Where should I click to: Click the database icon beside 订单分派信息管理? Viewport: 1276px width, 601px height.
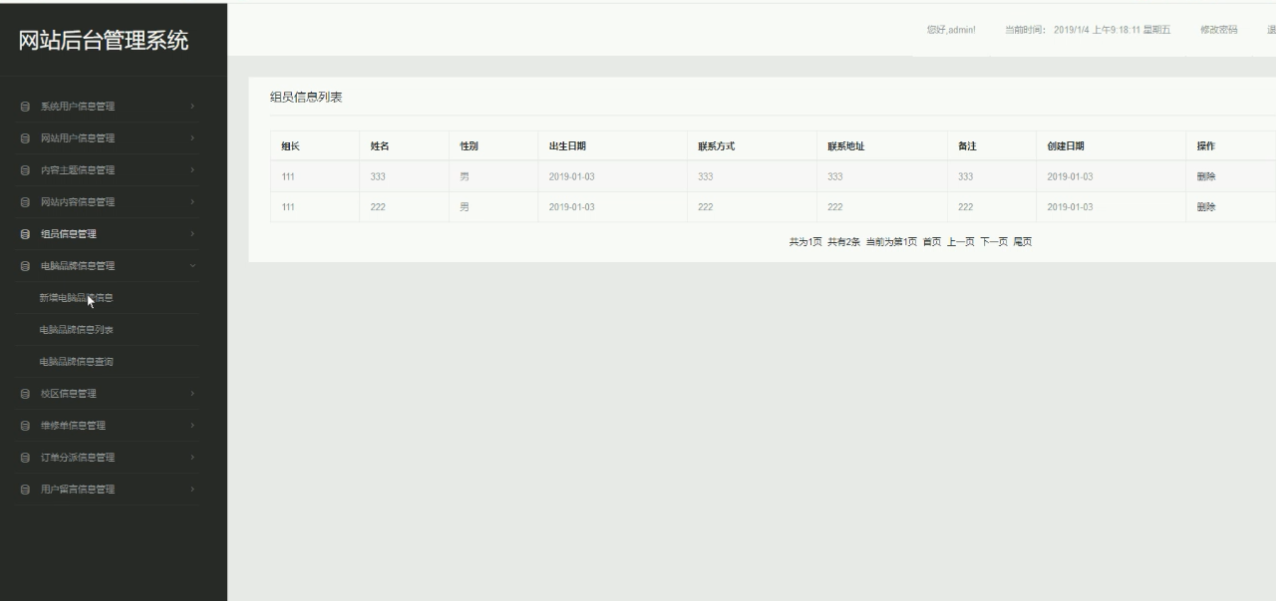click(x=25, y=457)
